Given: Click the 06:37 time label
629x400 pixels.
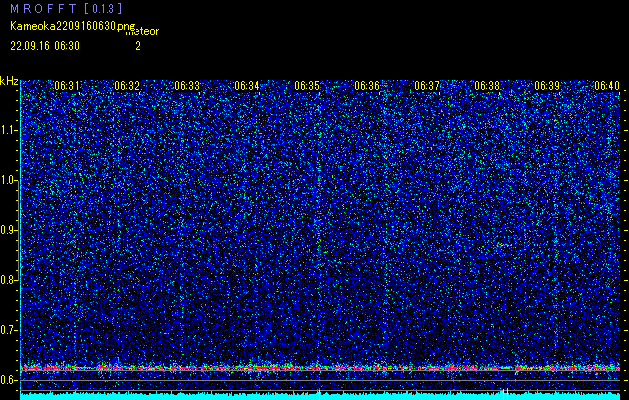Looking at the screenshot, I should pos(426,85).
